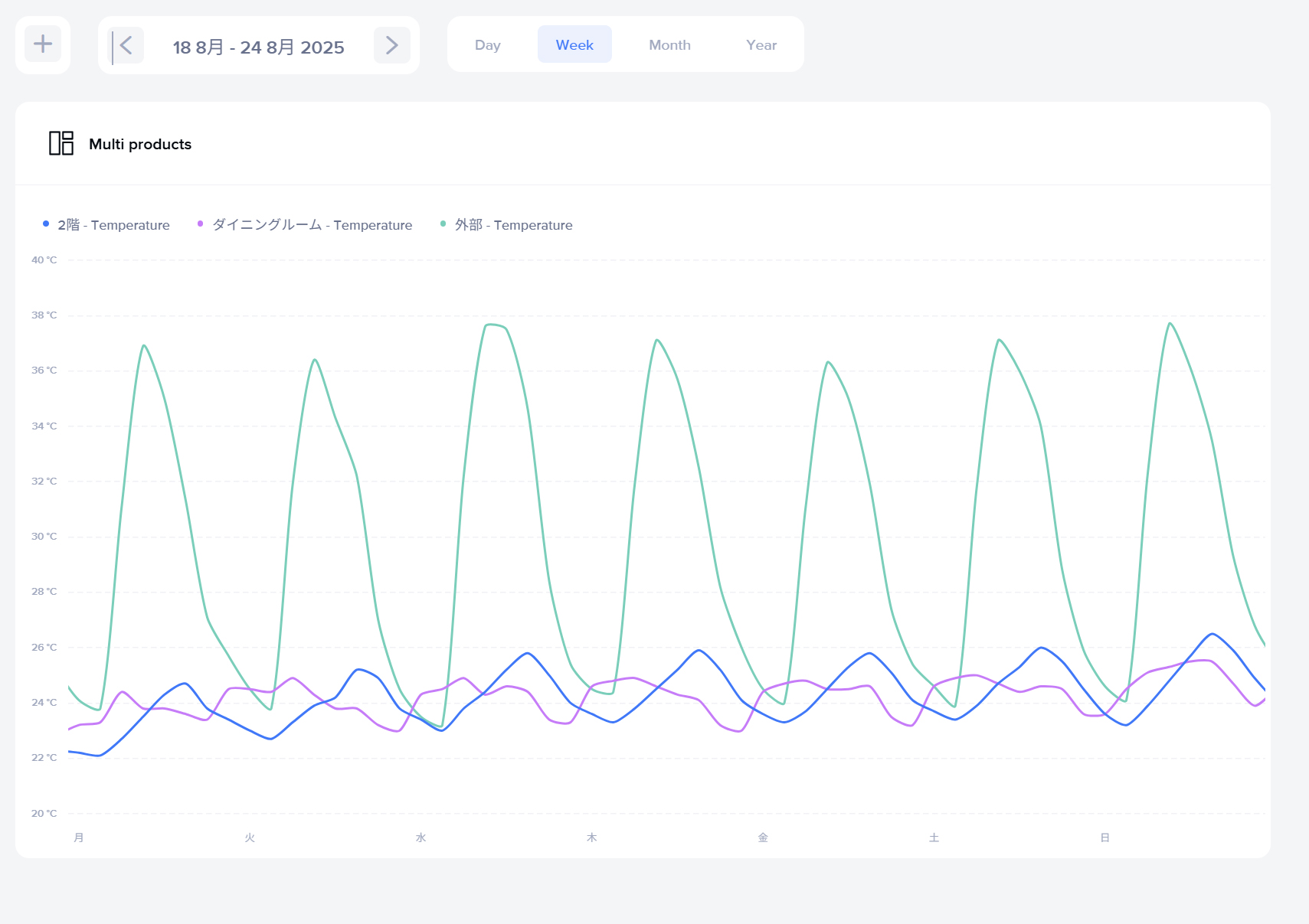Viewport: 1309px width, 924px height.
Task: Click the 金 day label on x-axis
Action: pos(763,837)
